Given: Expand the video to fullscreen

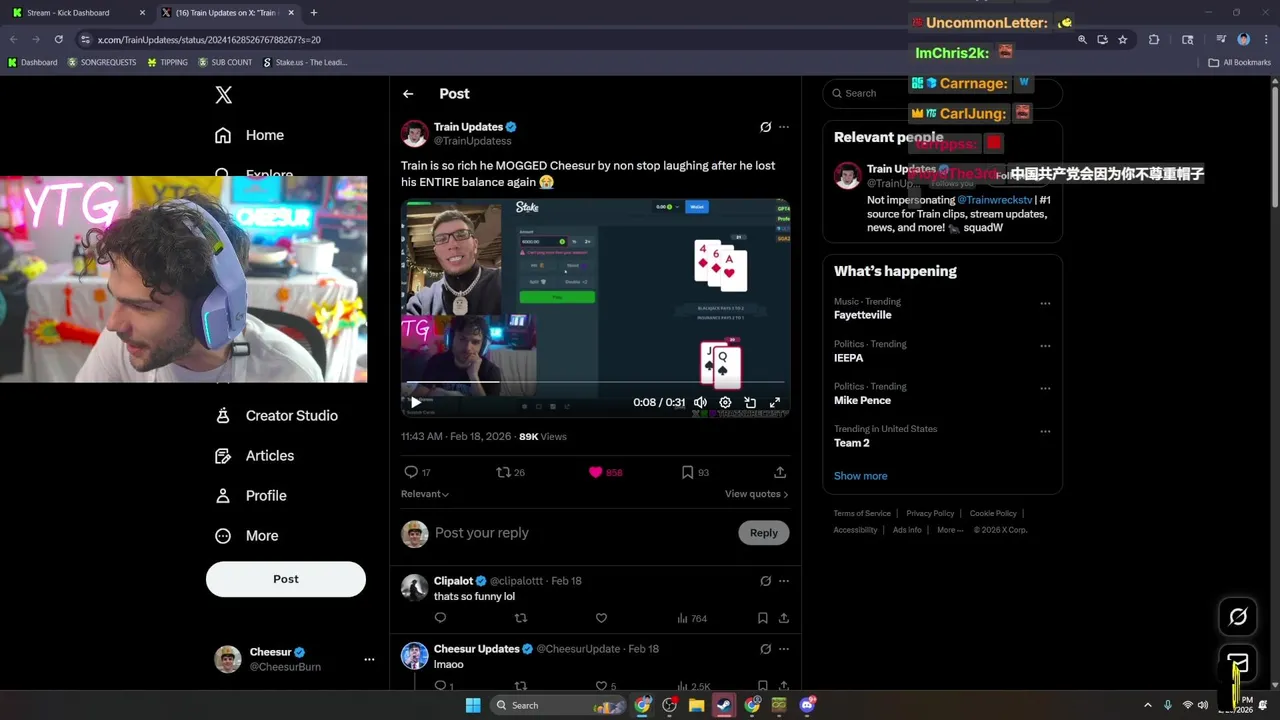Looking at the screenshot, I should tap(775, 402).
